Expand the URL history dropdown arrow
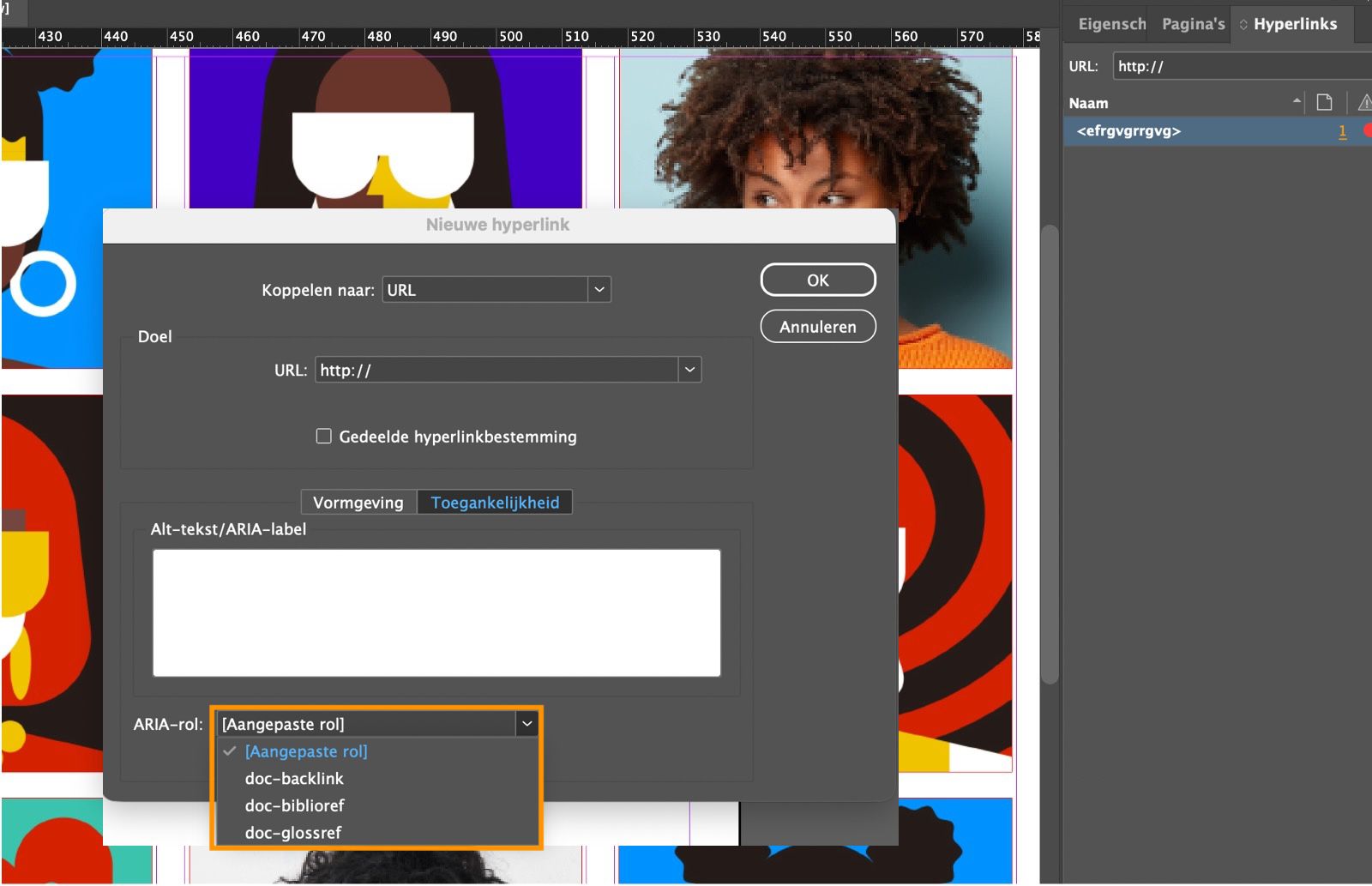Screen dimensions: 1372x886 click(x=689, y=370)
